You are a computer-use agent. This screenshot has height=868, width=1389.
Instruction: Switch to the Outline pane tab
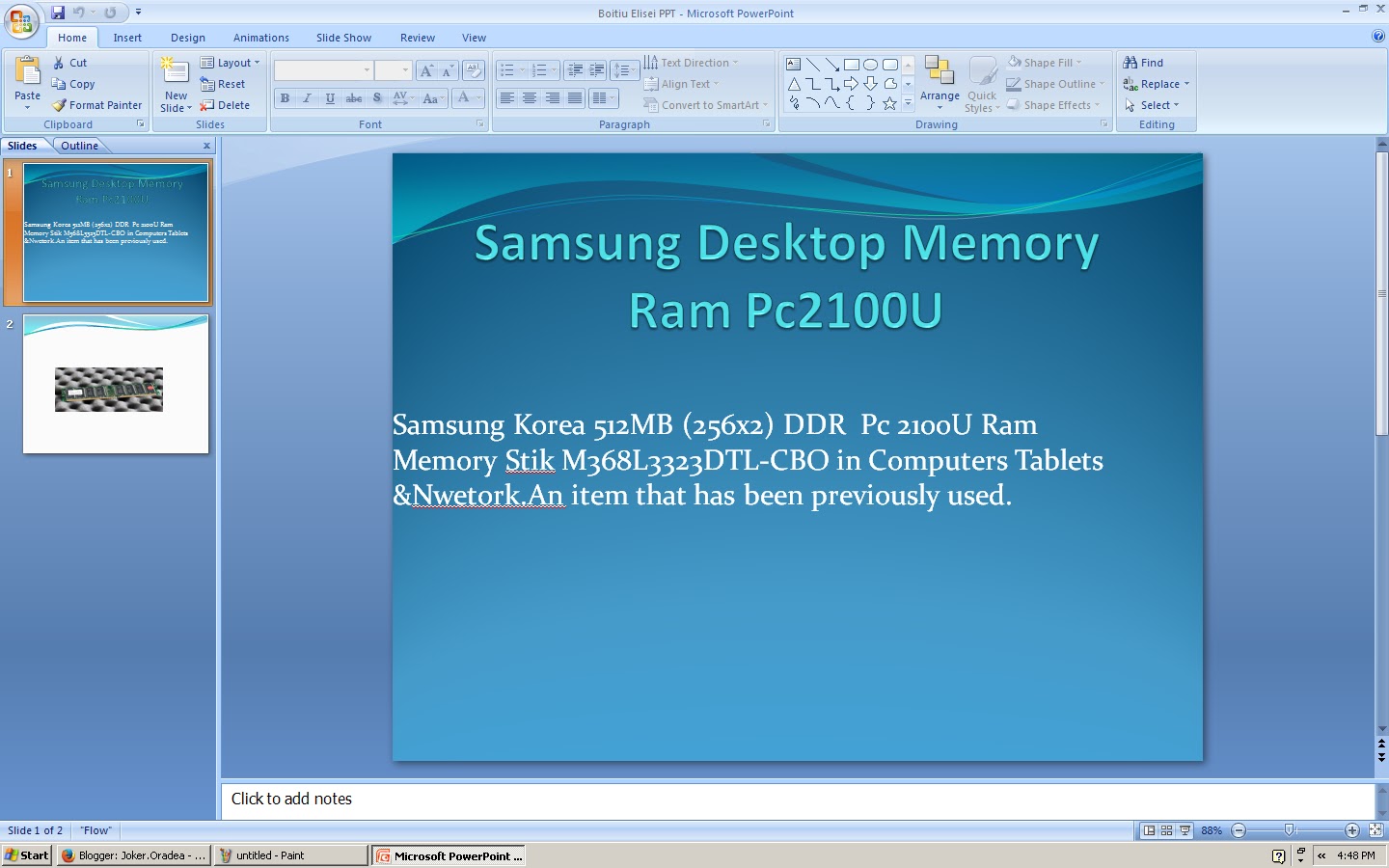(x=79, y=146)
